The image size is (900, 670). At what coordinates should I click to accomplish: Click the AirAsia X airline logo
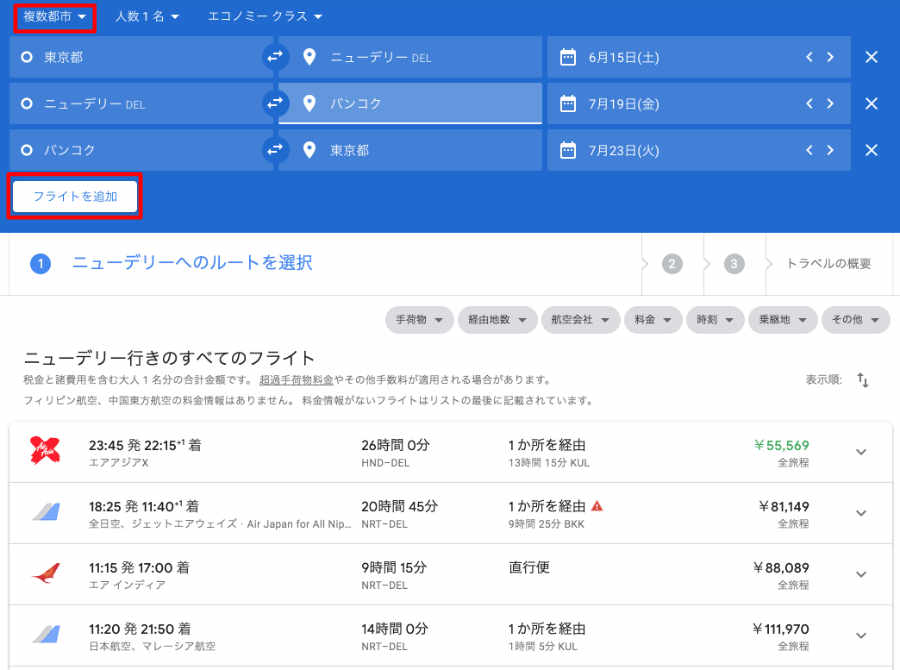[45, 450]
